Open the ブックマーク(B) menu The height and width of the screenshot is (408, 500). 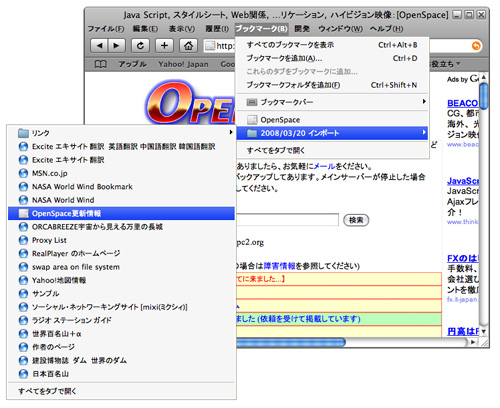pos(262,29)
